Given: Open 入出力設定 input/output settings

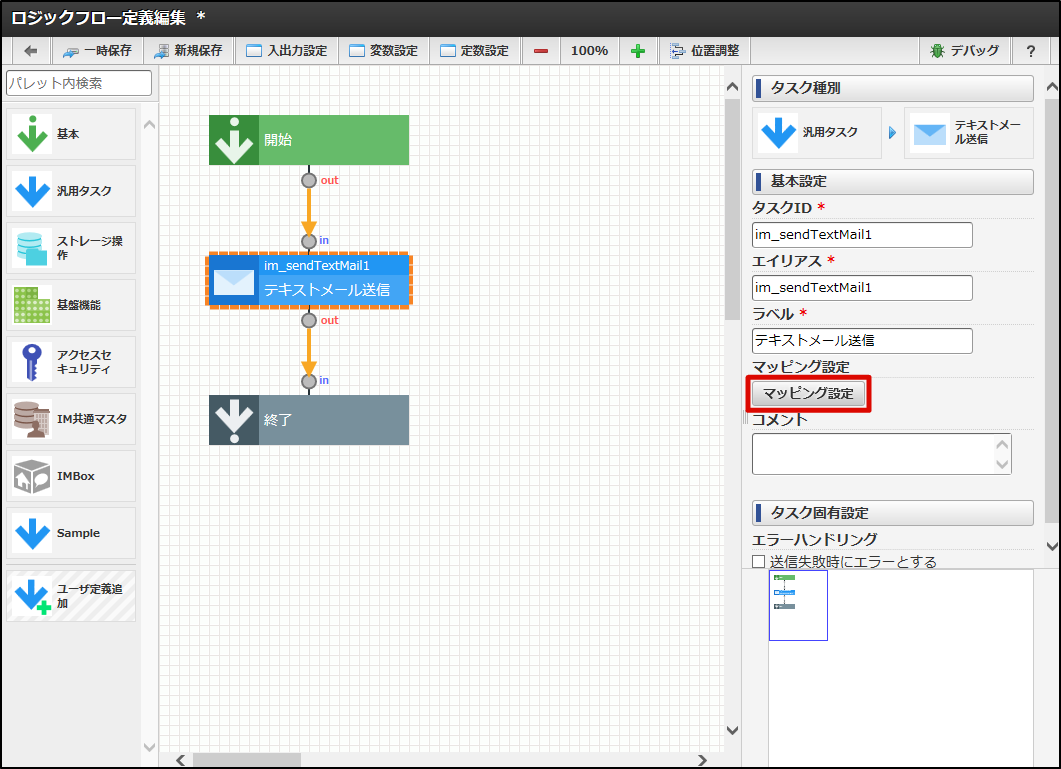Looking at the screenshot, I should click(x=287, y=51).
